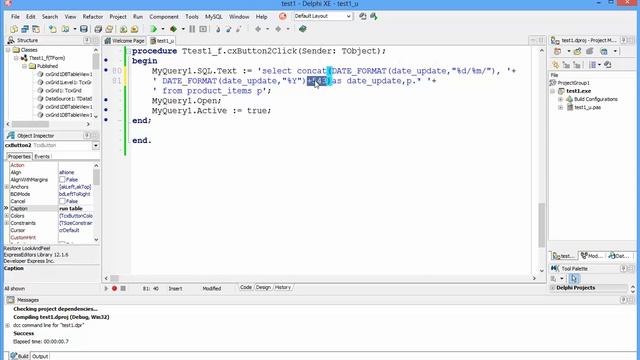
Task: Click the Step Over debug icon
Action: click(x=228, y=29)
